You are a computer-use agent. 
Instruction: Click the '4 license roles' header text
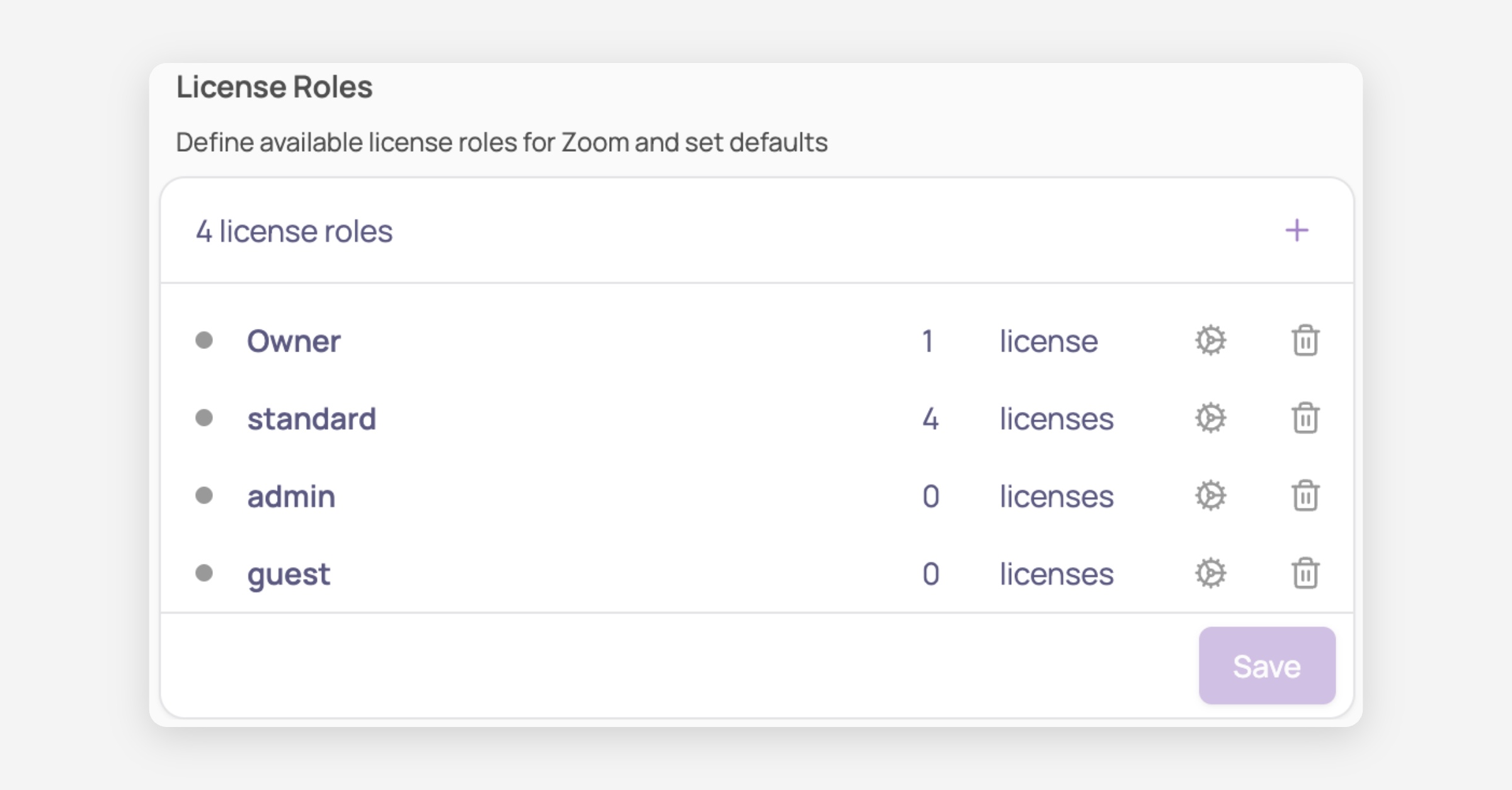click(294, 231)
